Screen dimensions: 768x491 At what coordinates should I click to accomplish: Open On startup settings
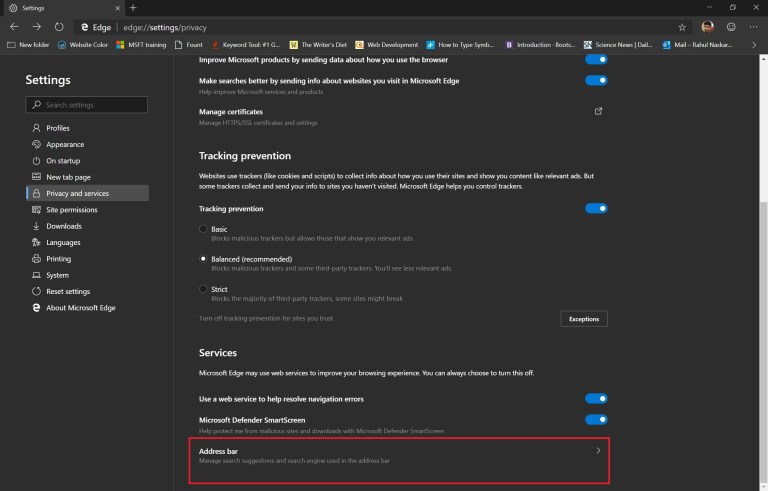[87, 161]
